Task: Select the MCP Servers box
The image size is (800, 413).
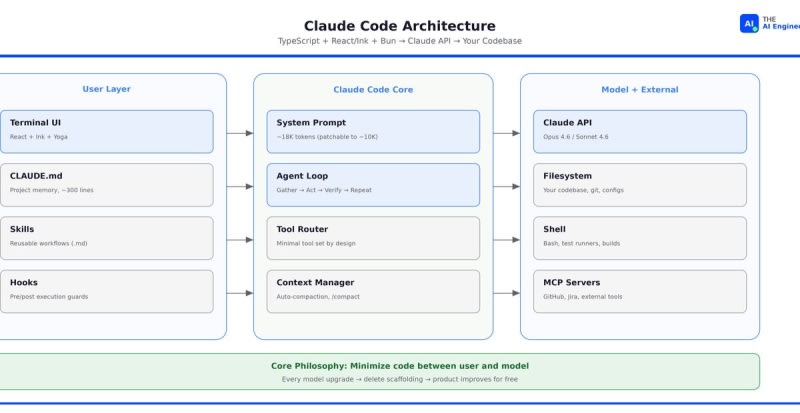Action: (640, 291)
